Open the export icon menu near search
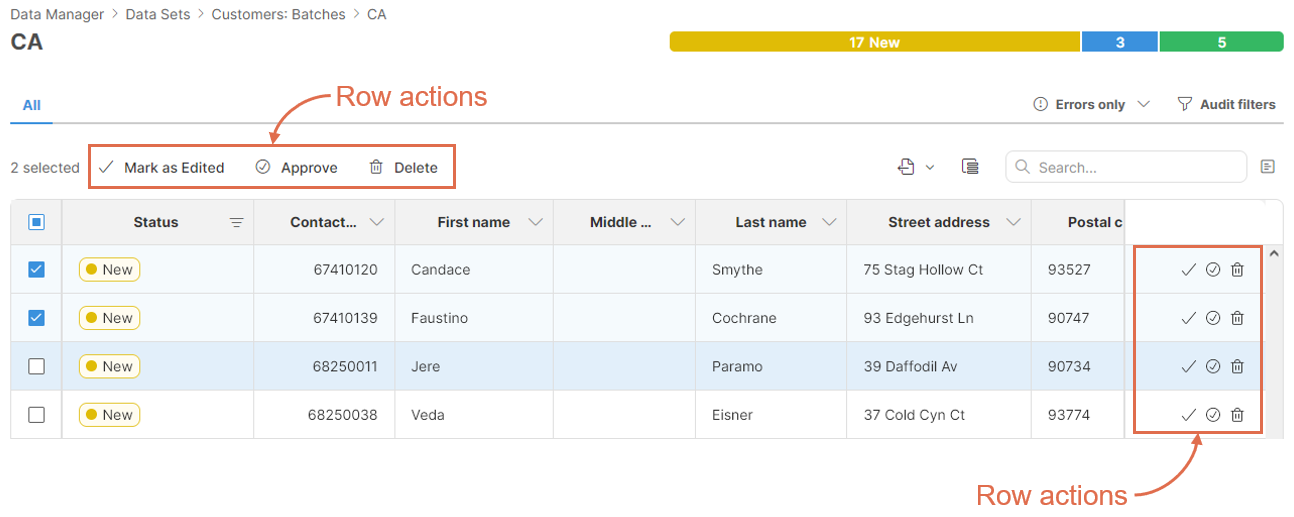The width and height of the screenshot is (1294, 517). pos(914,168)
